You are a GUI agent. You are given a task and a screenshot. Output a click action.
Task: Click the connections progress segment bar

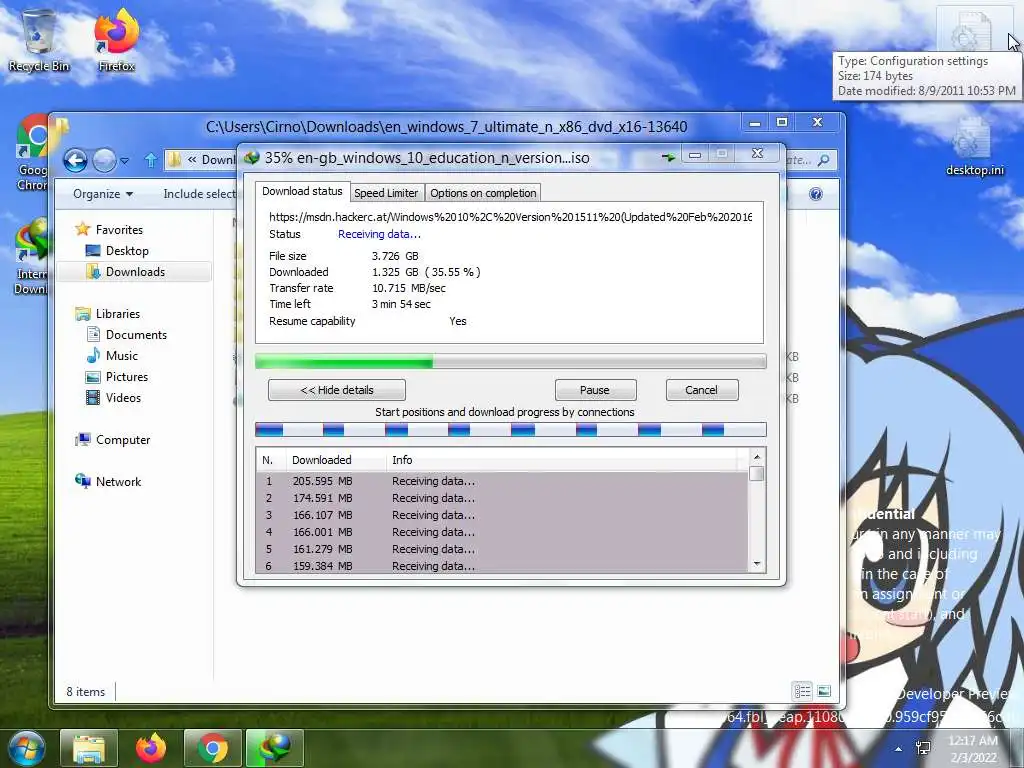point(511,430)
